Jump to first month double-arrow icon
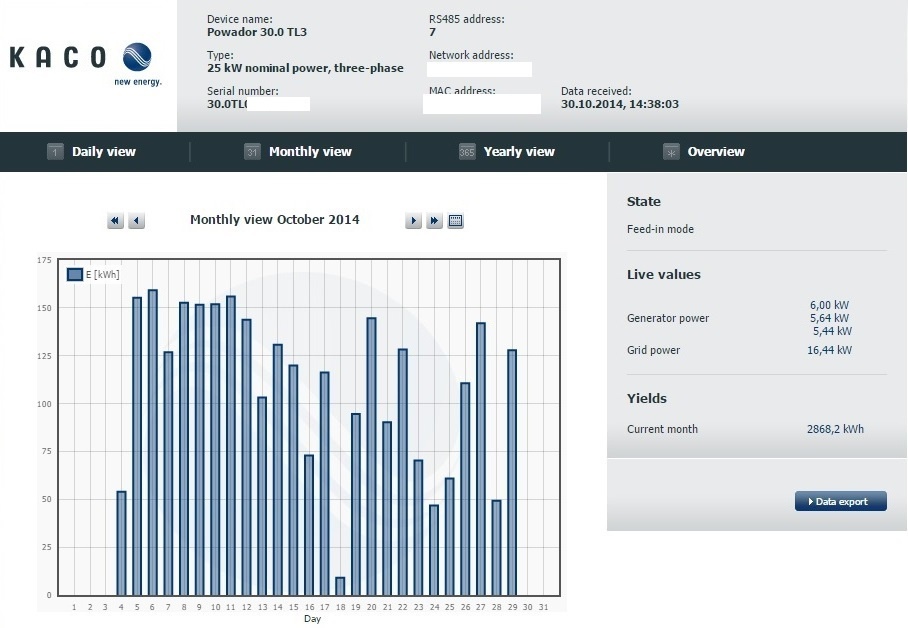Image resolution: width=908 pixels, height=628 pixels. coord(115,221)
